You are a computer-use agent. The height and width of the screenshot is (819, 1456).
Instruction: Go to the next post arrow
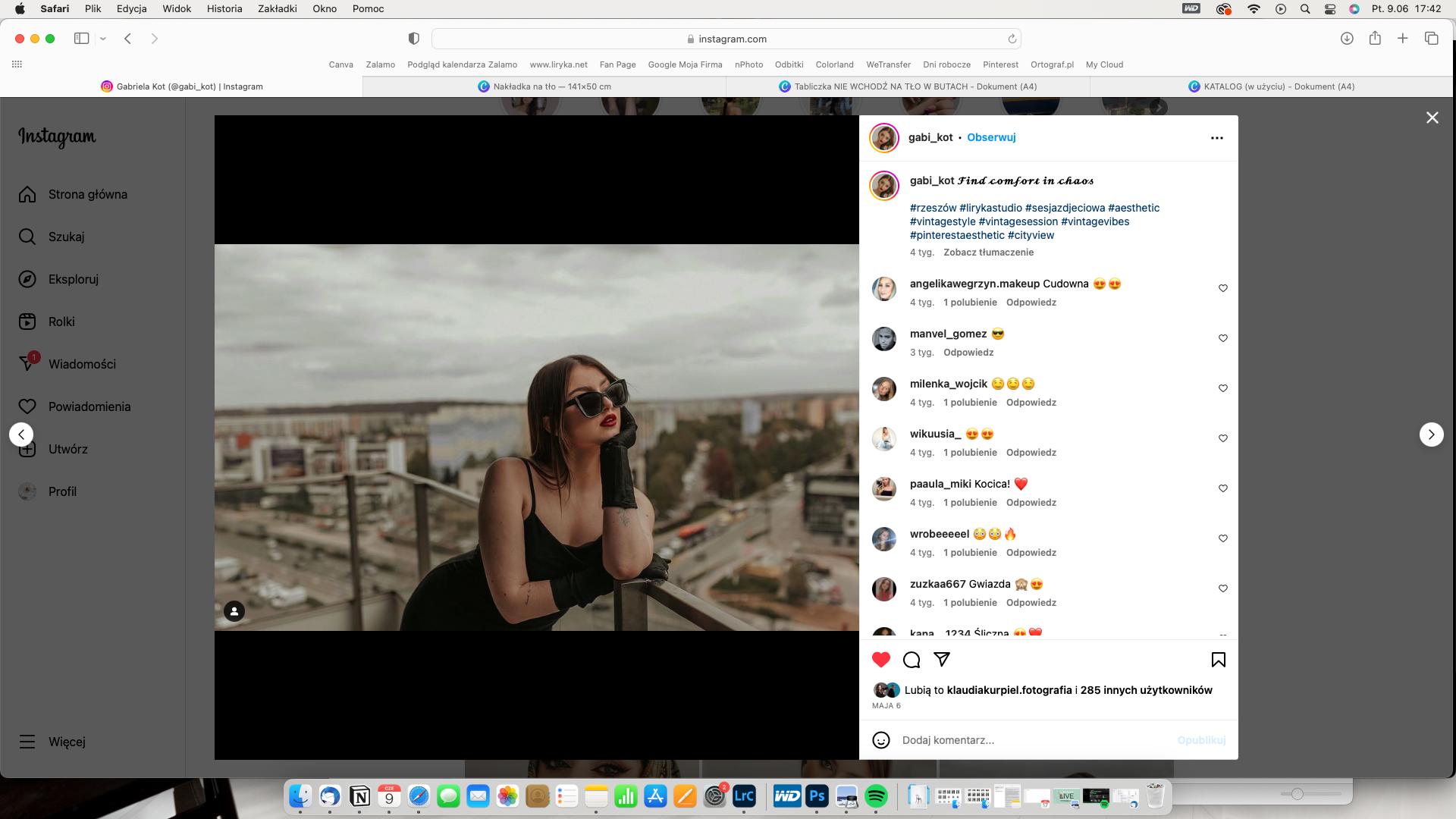click(x=1431, y=435)
